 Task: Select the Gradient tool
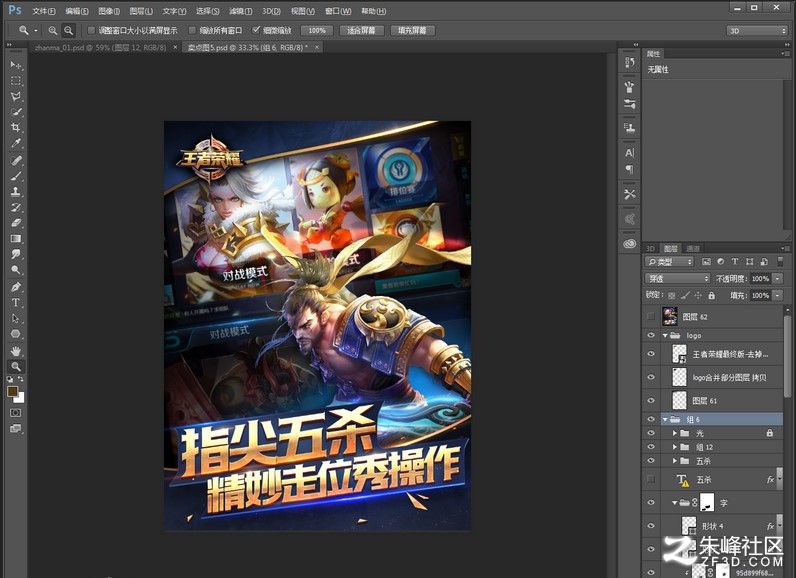tap(16, 239)
